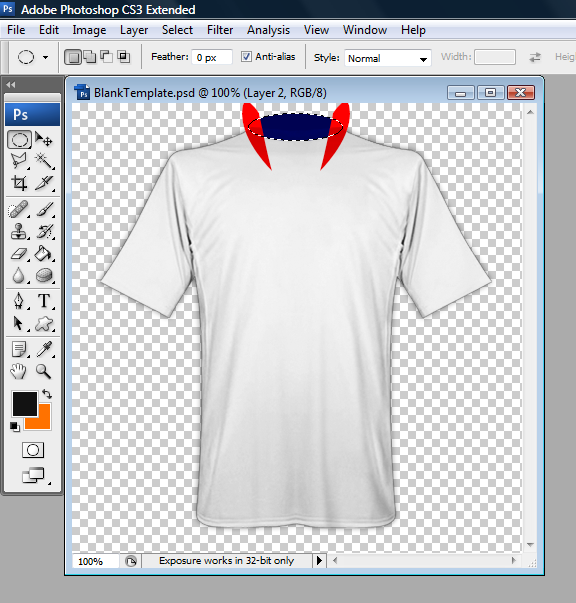
Task: Open the Help menu
Action: (x=413, y=30)
